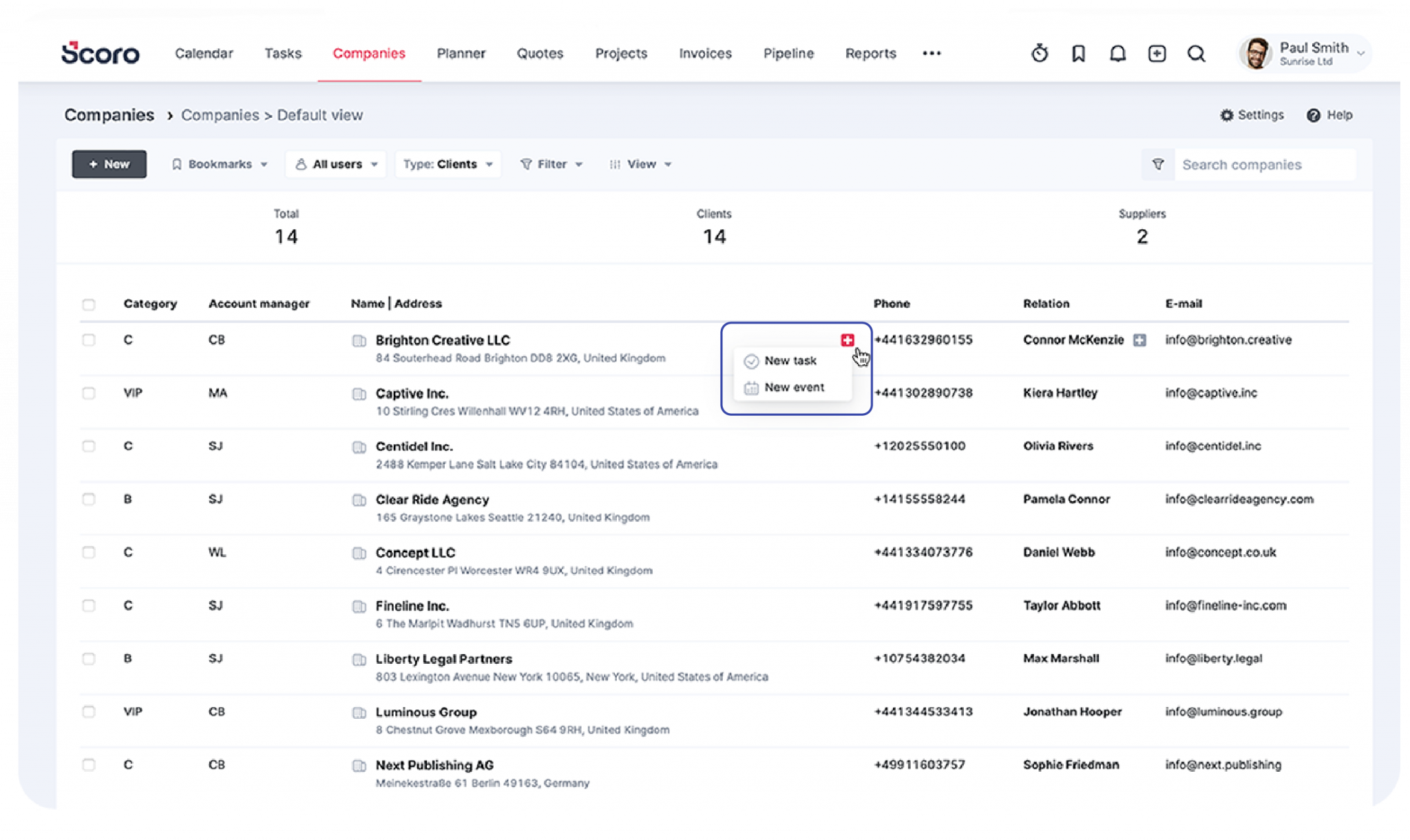Open notifications with the bell icon
The width and height of the screenshot is (1410, 840).
click(1117, 53)
